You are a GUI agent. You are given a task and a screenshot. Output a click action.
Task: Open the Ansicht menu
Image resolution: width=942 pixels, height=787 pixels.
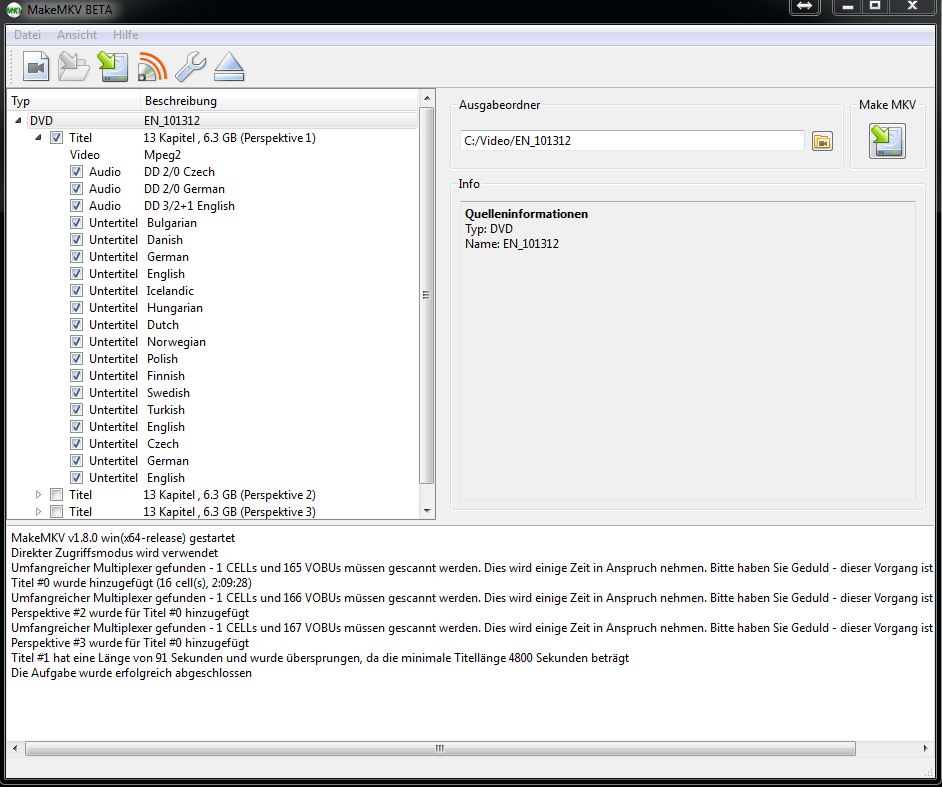coord(77,35)
